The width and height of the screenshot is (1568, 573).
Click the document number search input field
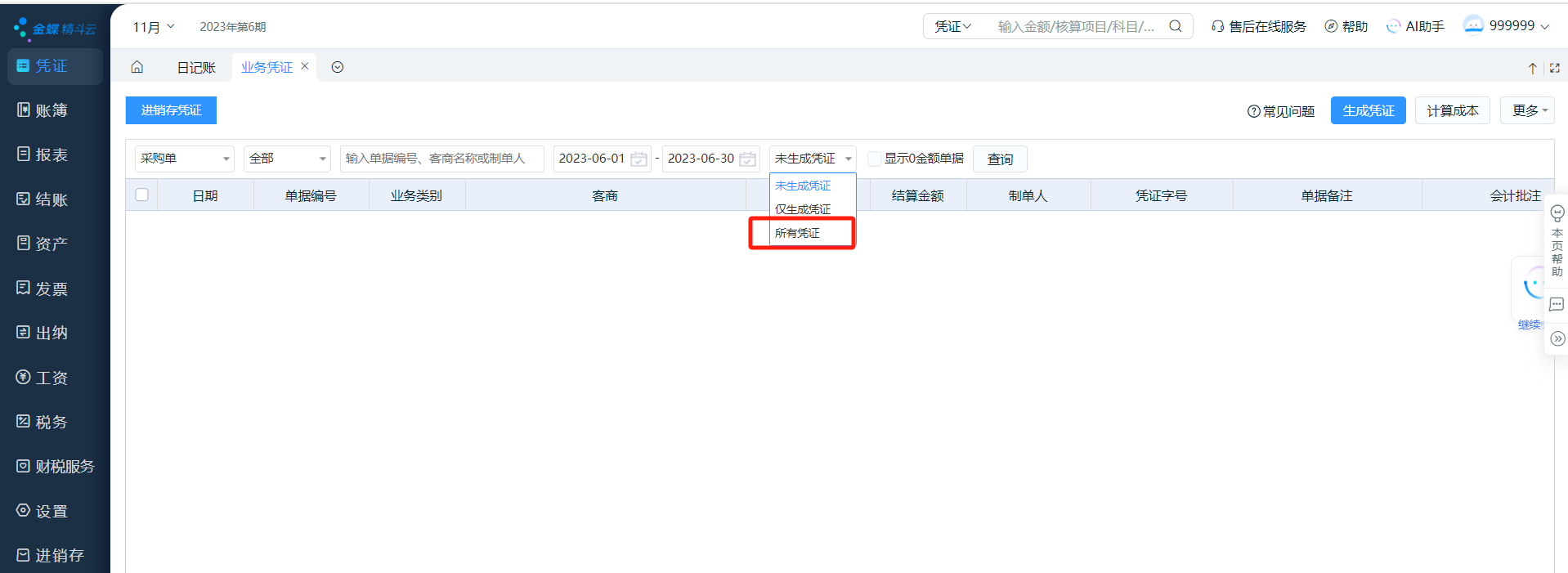coord(441,159)
